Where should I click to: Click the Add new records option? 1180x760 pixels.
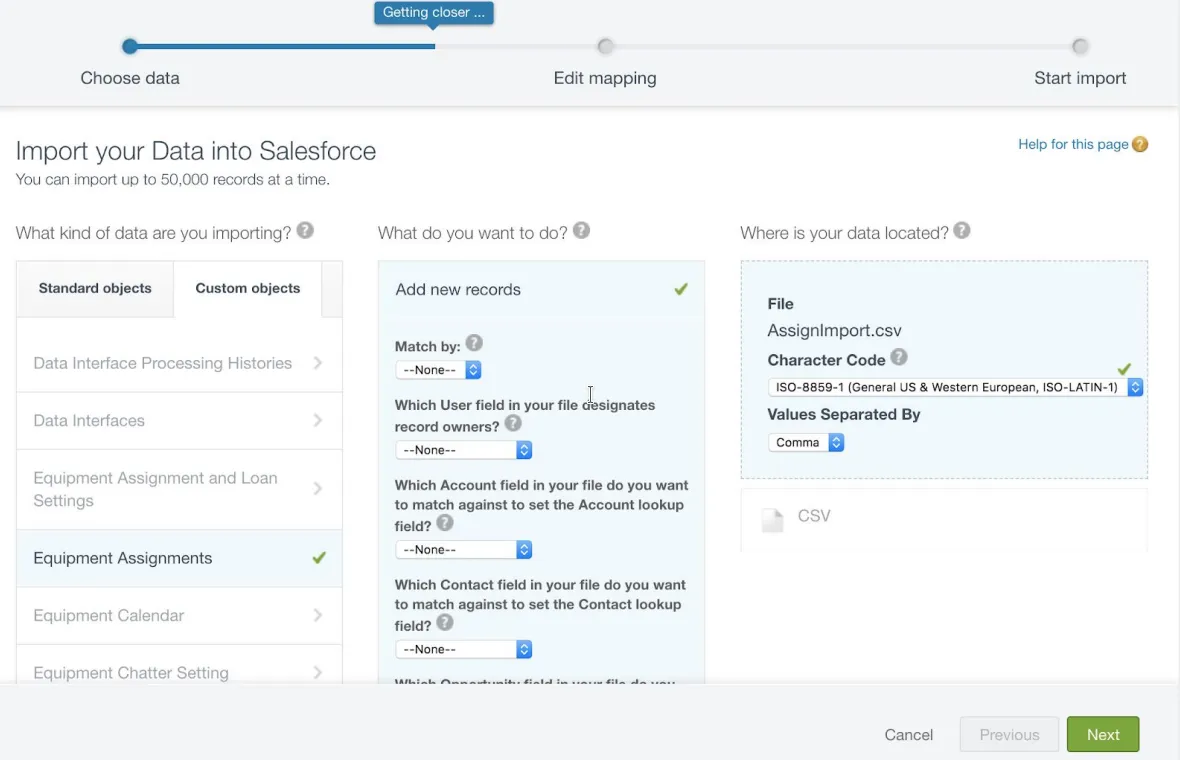(541, 290)
